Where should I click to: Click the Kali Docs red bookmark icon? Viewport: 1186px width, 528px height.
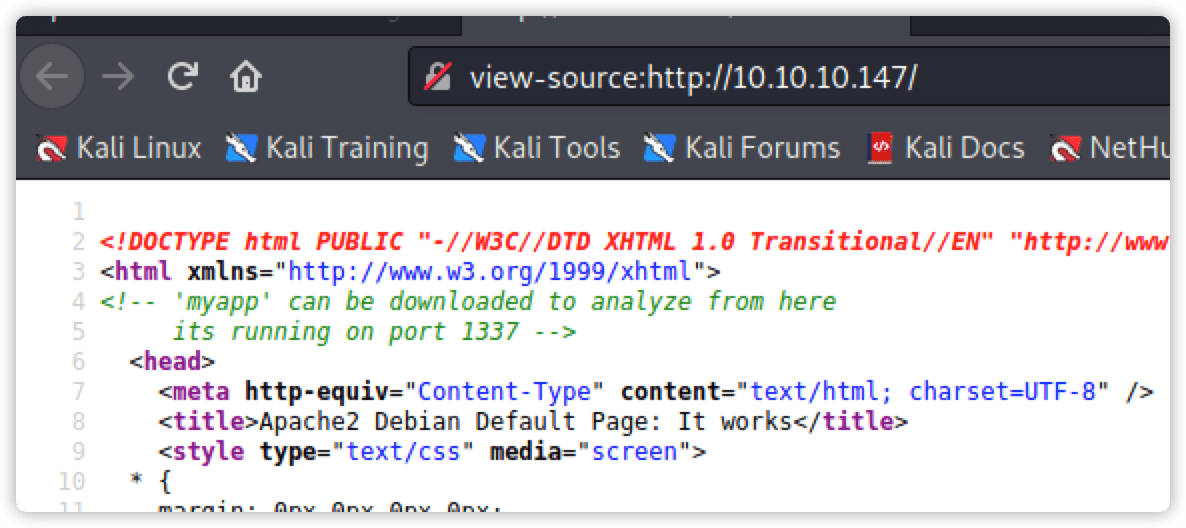click(x=880, y=149)
